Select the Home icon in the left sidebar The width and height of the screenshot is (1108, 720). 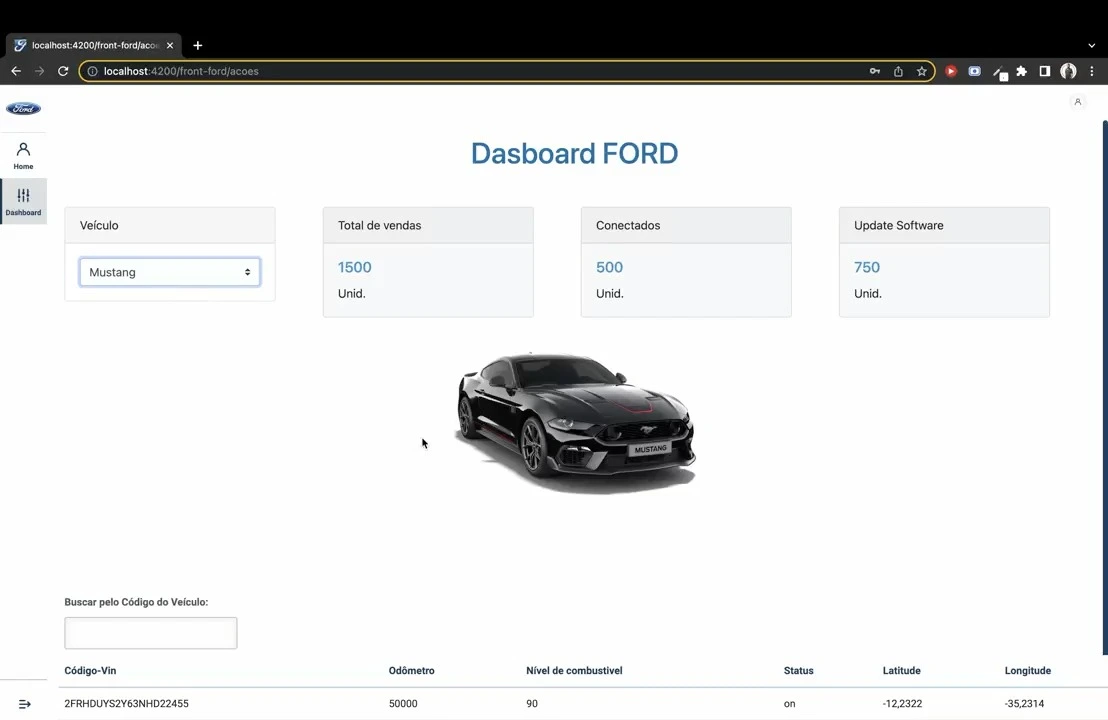click(23, 152)
